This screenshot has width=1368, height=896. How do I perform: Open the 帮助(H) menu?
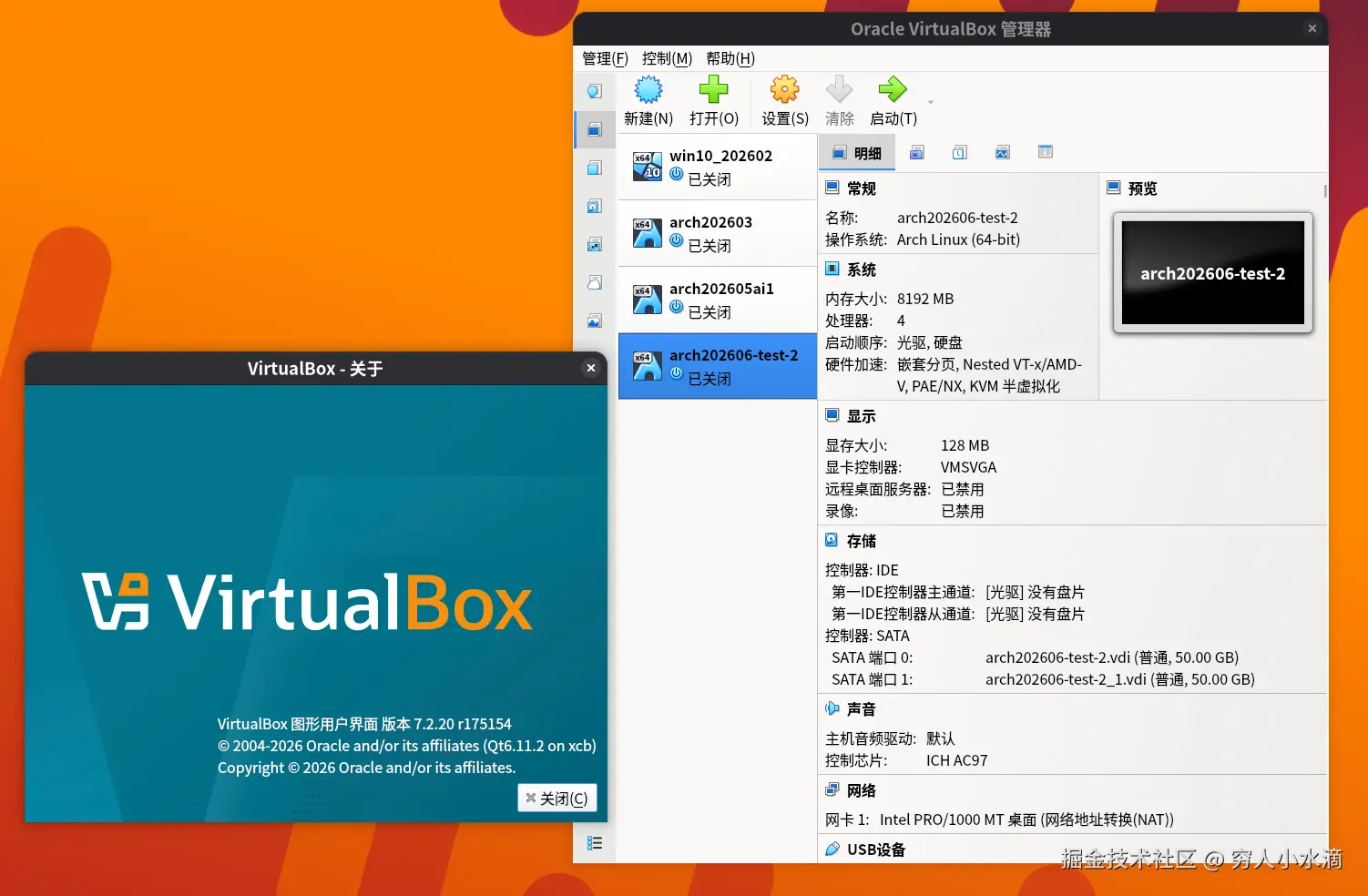[730, 58]
